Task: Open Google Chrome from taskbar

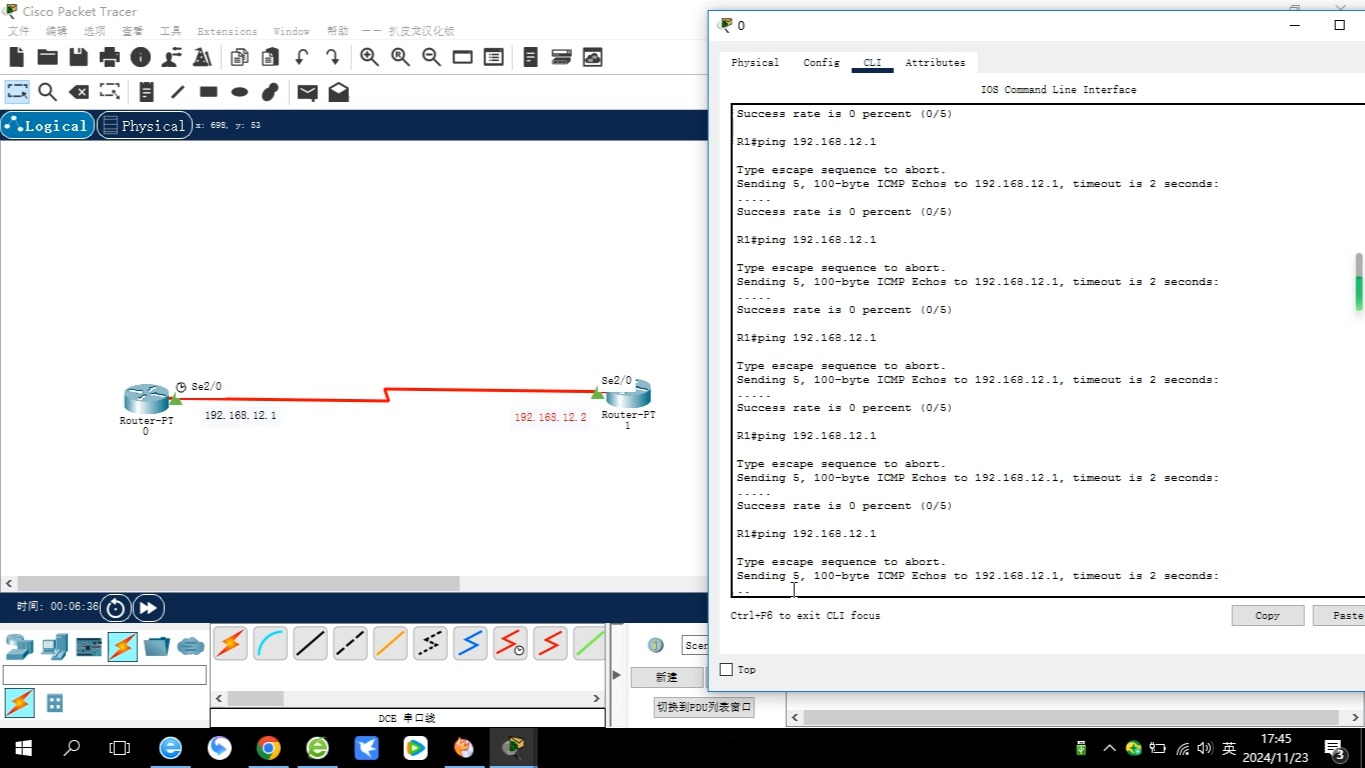Action: pyautogui.click(x=268, y=747)
